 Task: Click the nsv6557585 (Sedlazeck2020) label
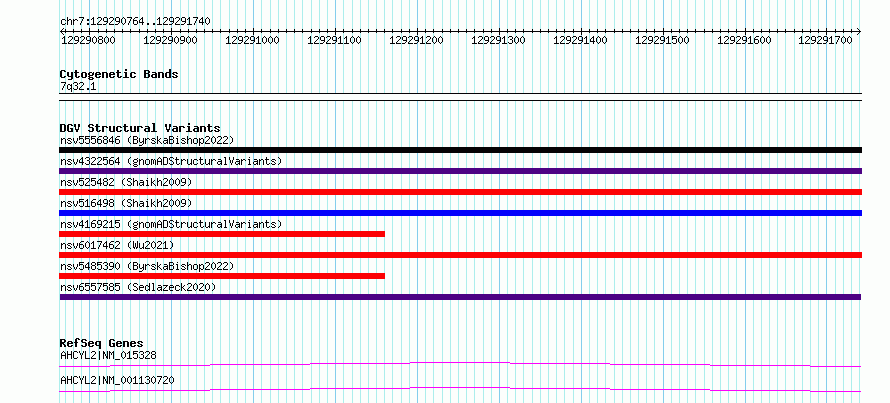click(138, 287)
